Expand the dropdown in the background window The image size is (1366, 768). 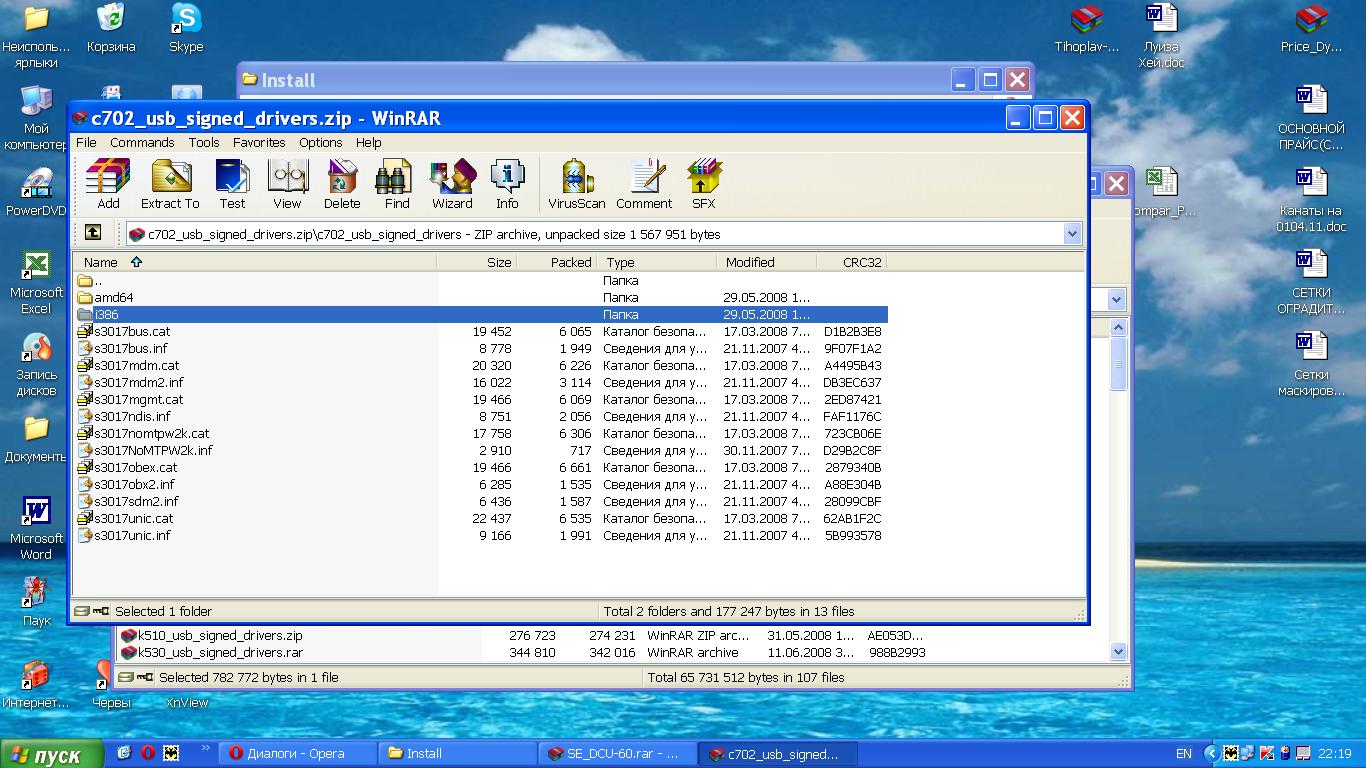click(x=1117, y=299)
